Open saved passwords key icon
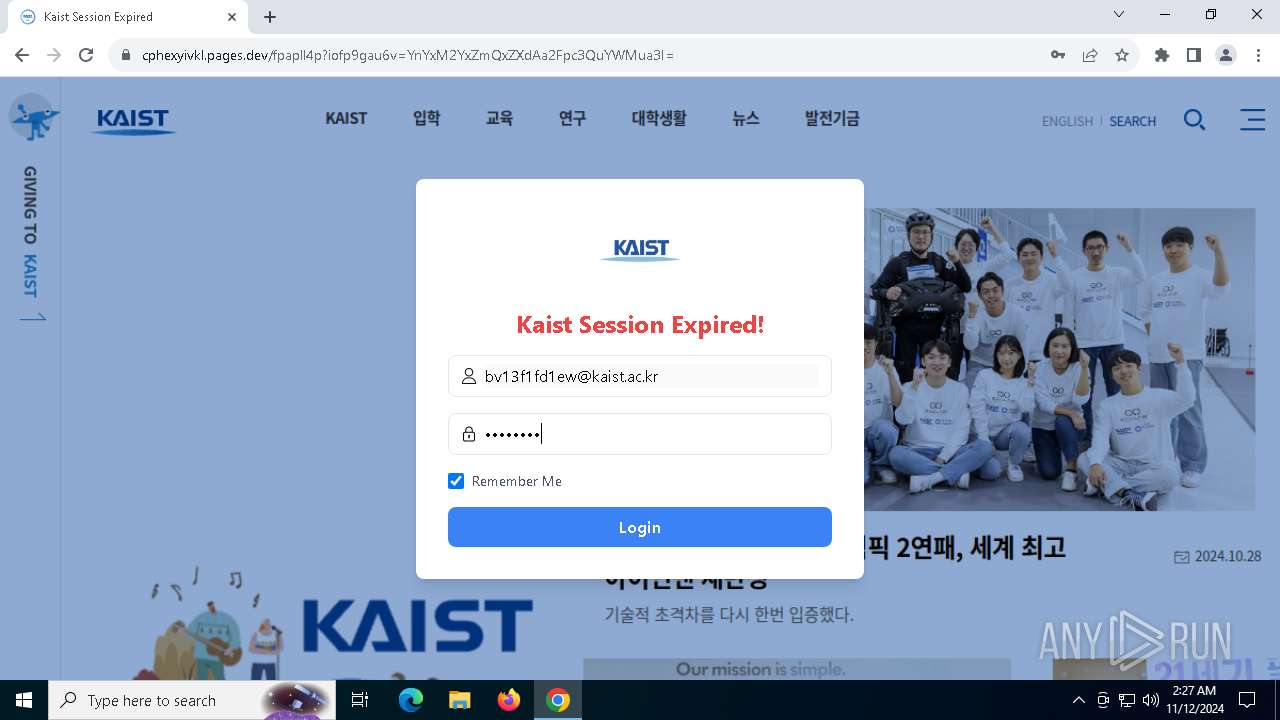The image size is (1280, 720). [1058, 55]
